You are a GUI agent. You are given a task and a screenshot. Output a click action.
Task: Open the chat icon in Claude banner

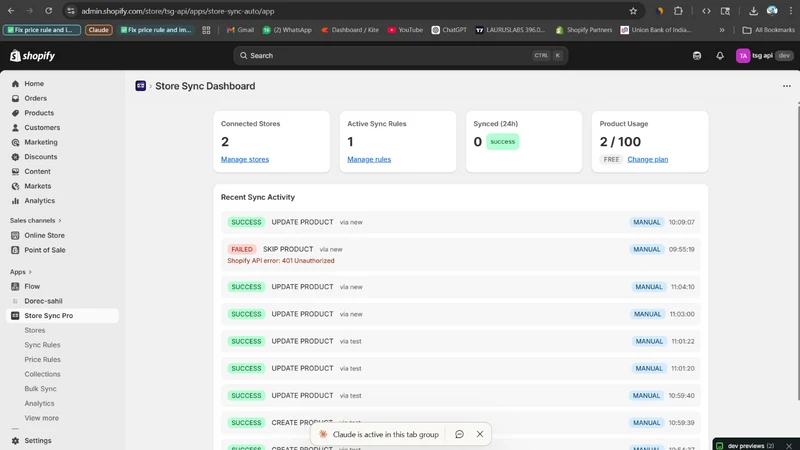click(459, 434)
